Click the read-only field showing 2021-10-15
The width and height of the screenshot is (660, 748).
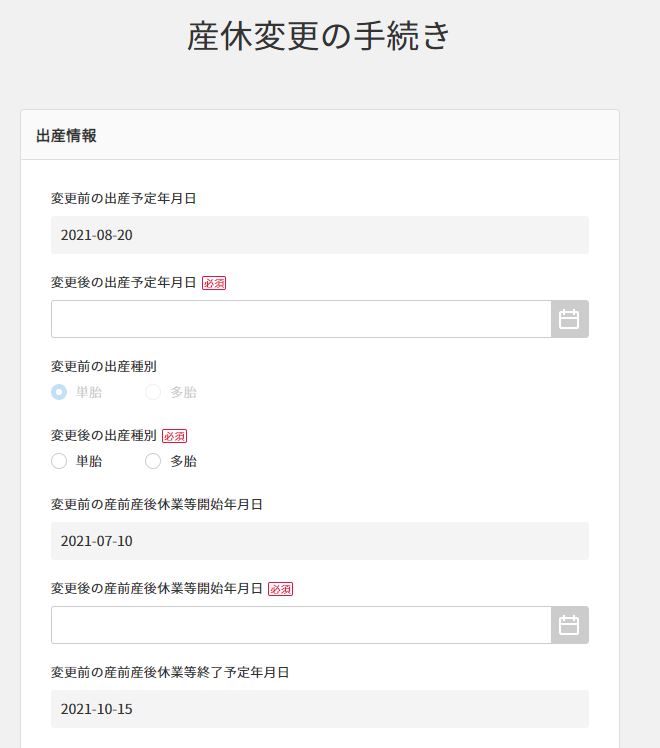pos(320,709)
